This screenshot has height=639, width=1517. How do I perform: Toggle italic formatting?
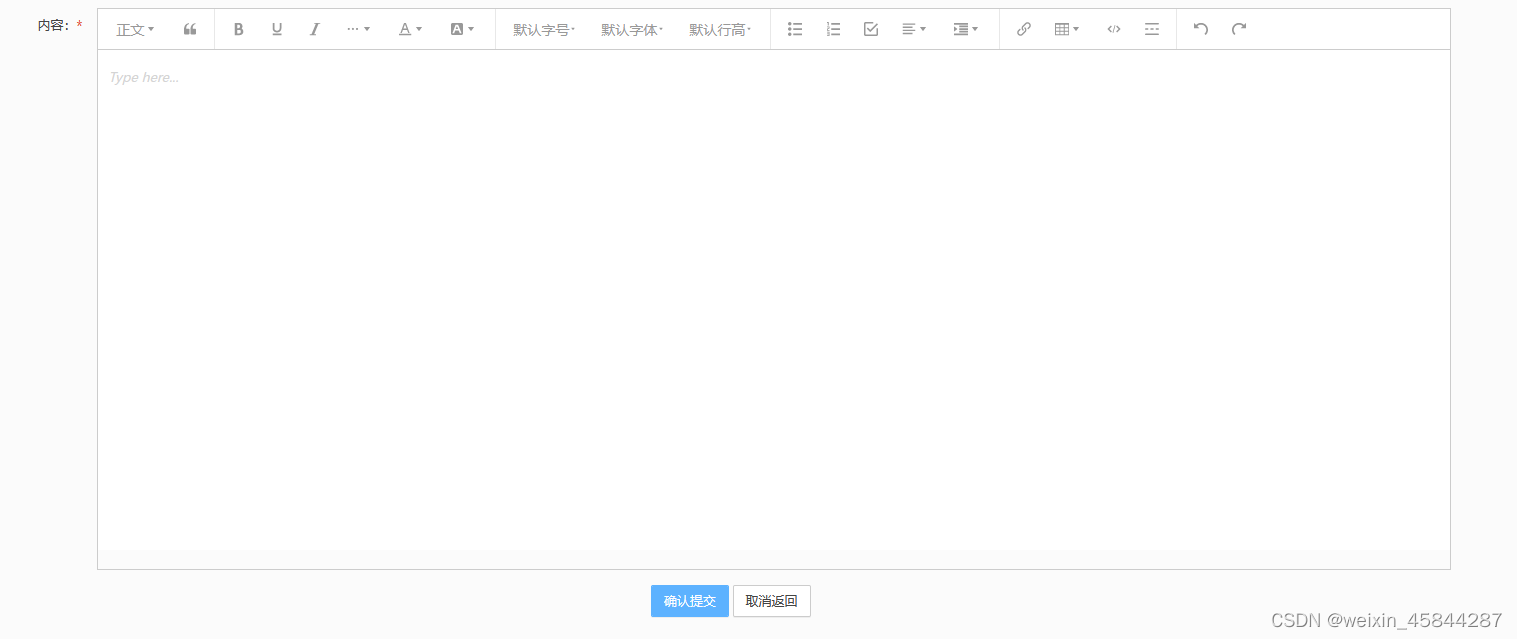[x=314, y=29]
